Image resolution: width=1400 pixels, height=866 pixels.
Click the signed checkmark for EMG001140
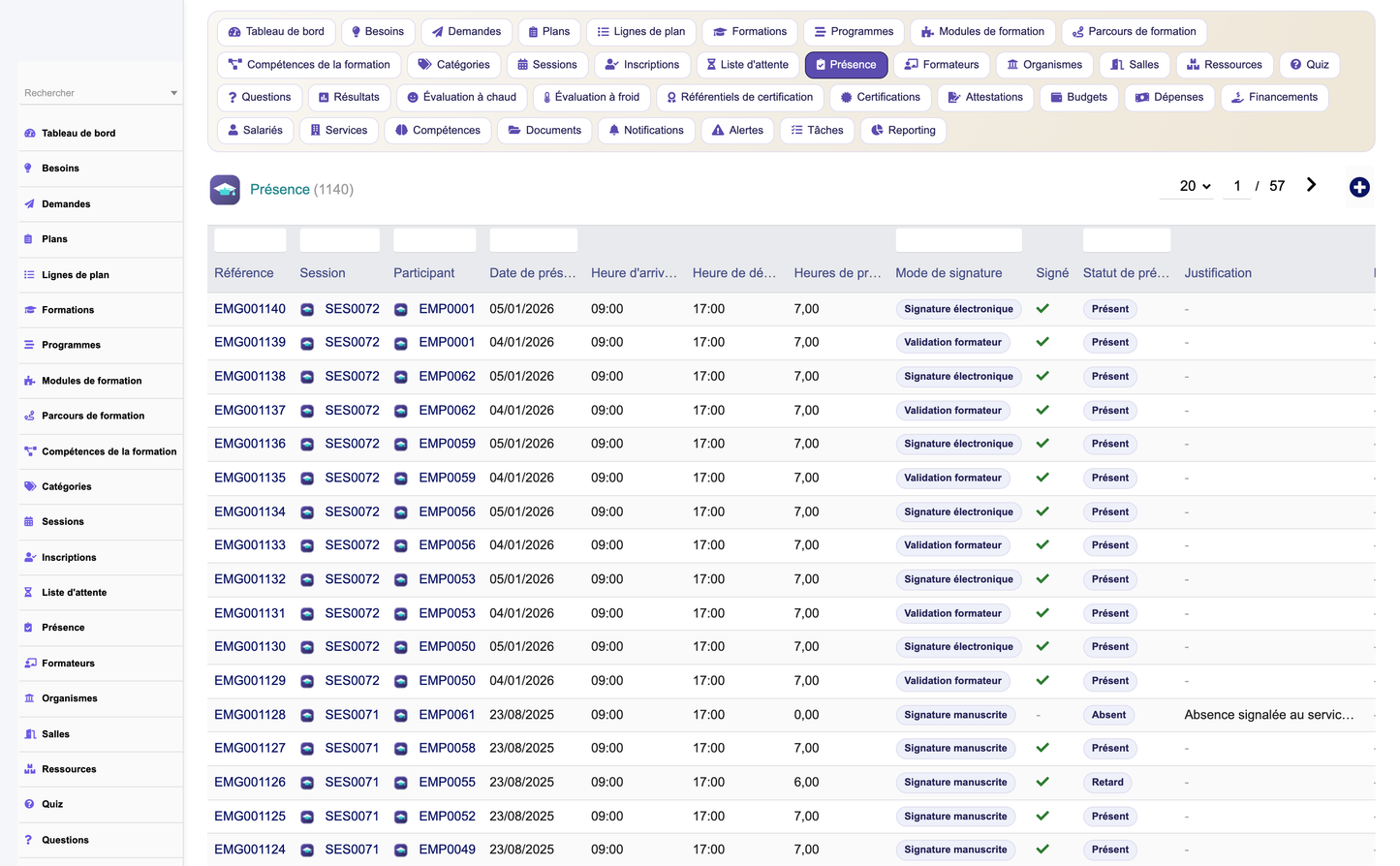pyautogui.click(x=1042, y=309)
